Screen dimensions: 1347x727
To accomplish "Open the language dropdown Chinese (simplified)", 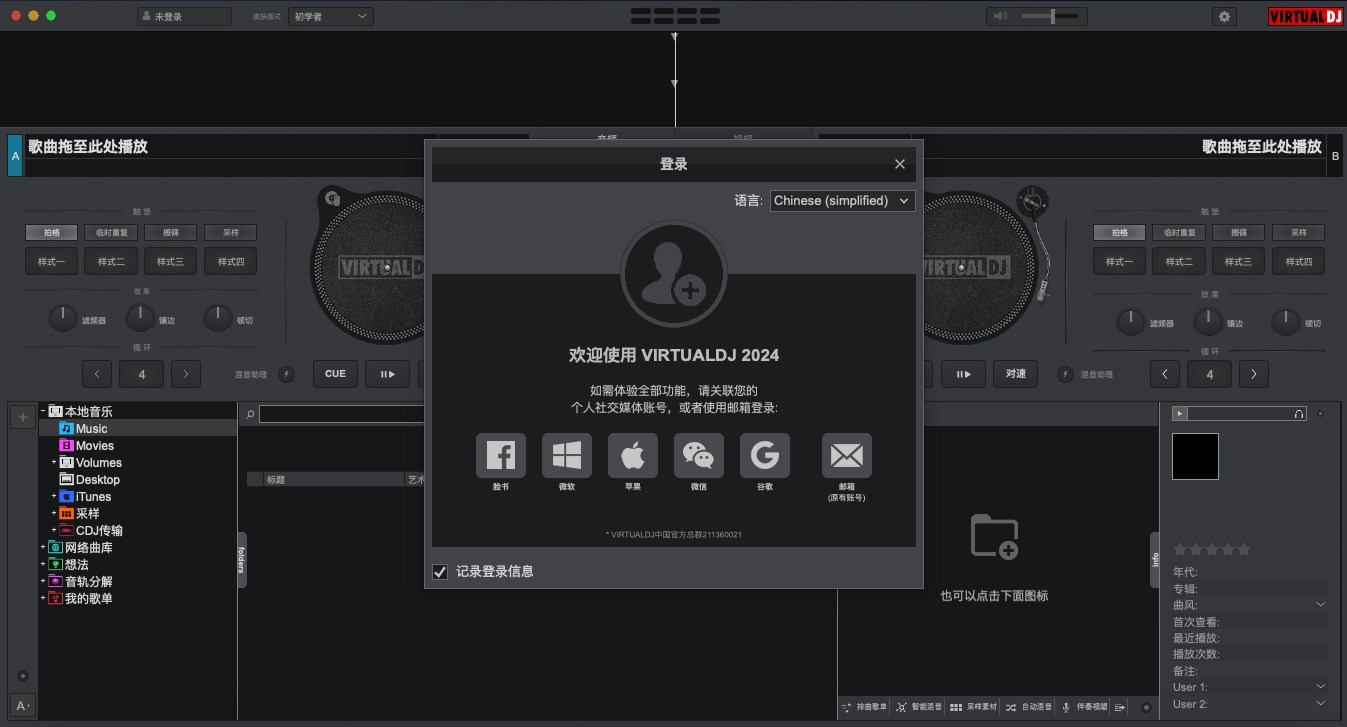I will 842,200.
